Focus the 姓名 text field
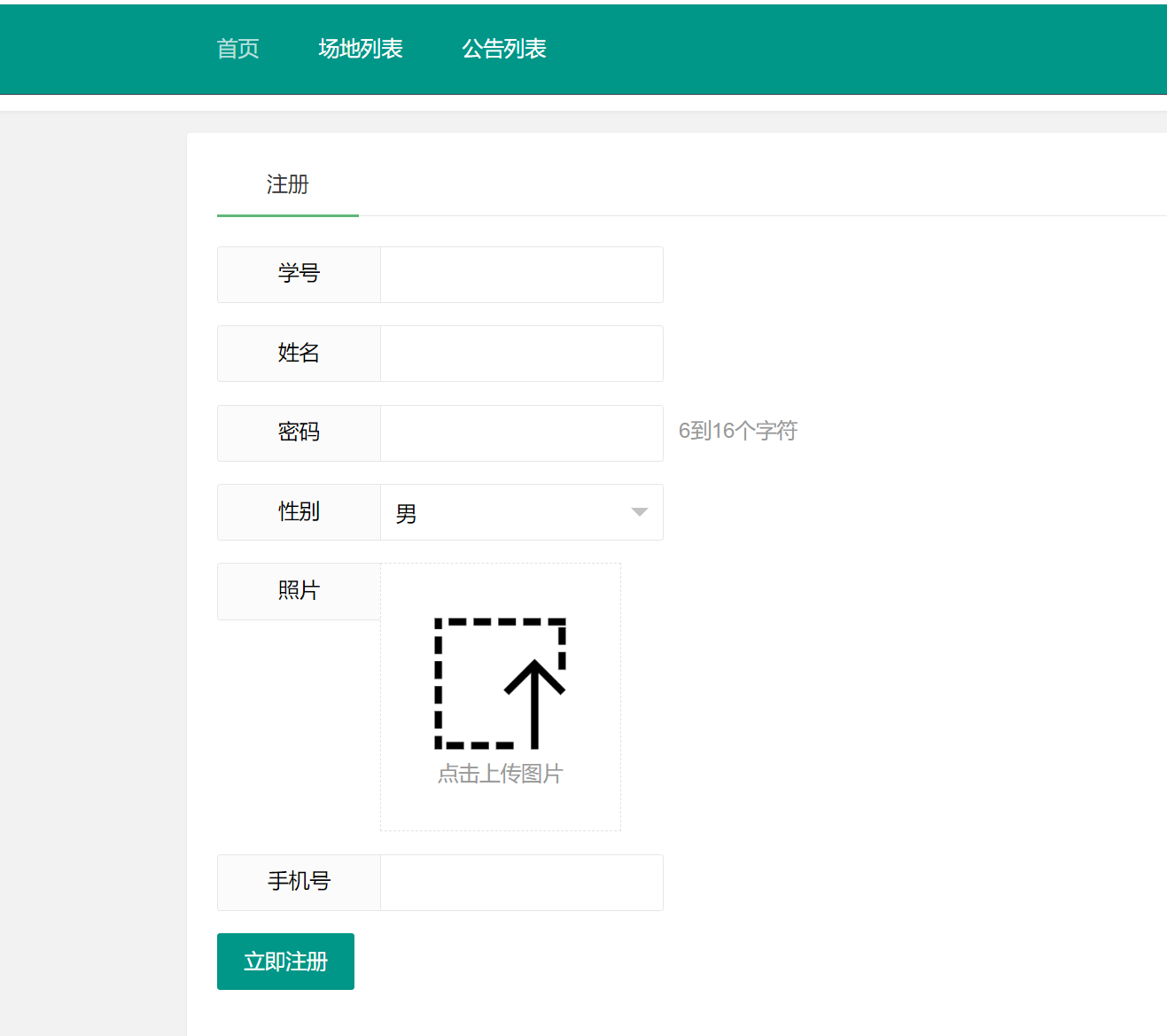 (522, 353)
